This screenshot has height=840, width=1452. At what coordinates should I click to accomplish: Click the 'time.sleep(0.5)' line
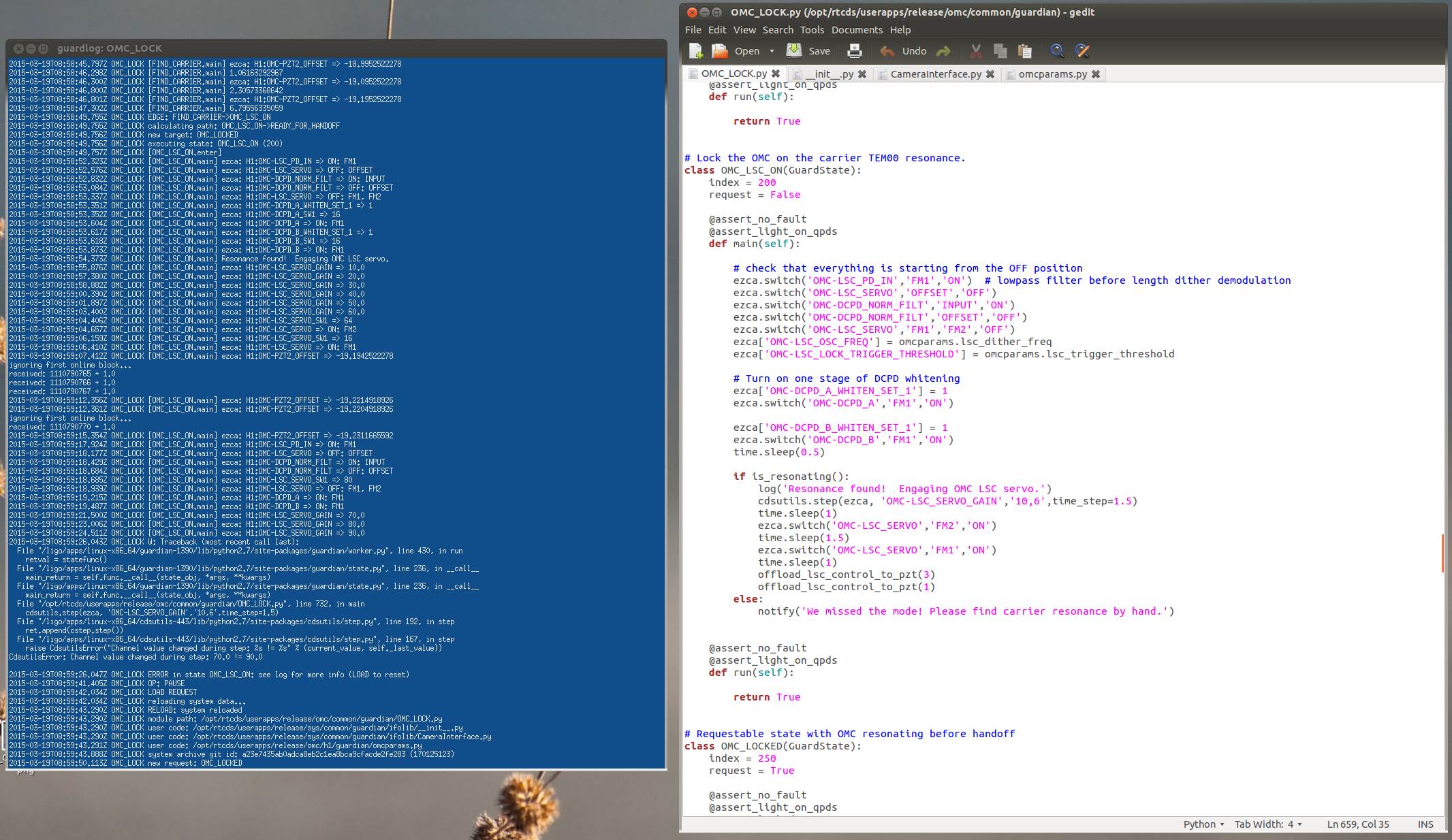click(x=778, y=452)
